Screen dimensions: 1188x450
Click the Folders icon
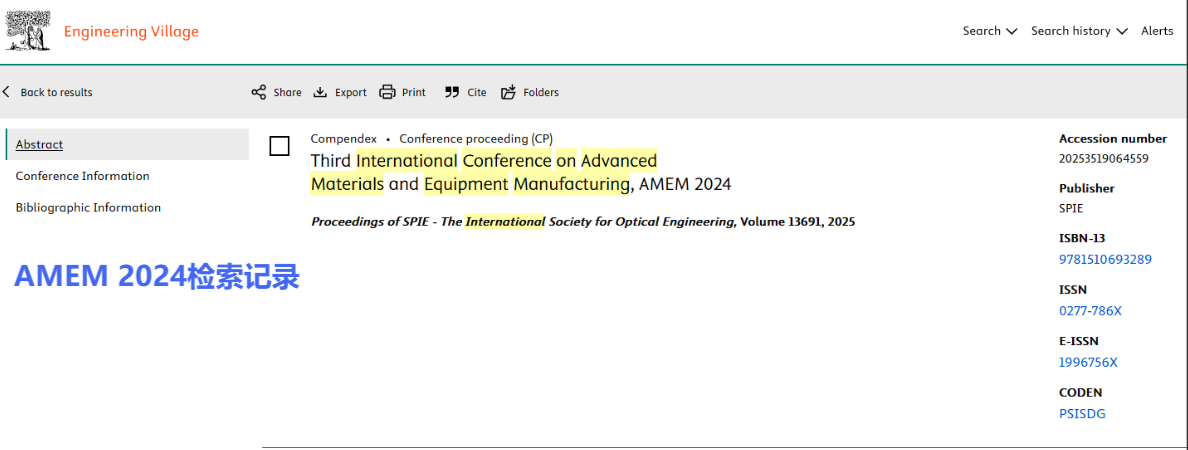(x=508, y=92)
